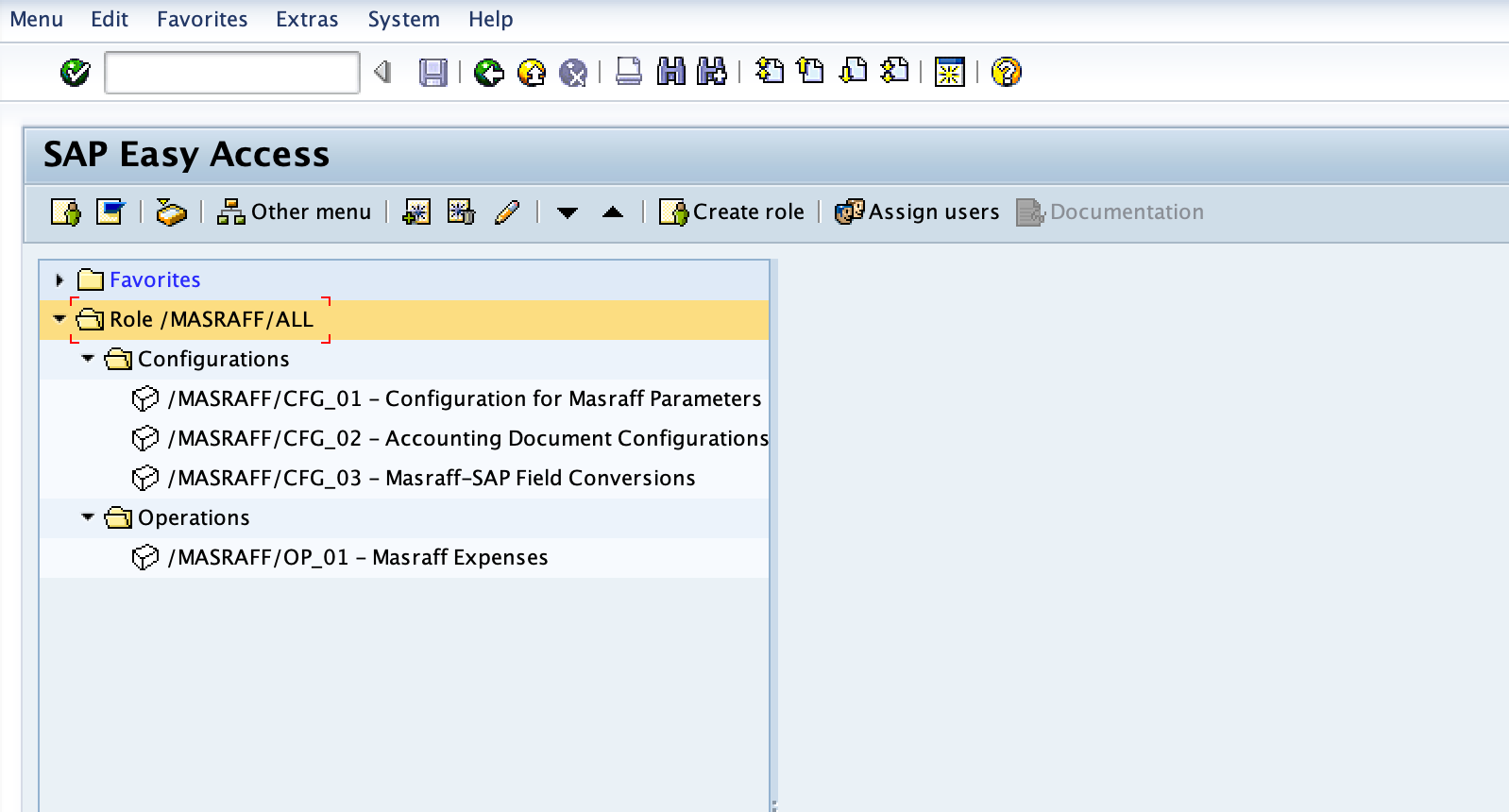Click the green Back arrow icon
1509x812 pixels.
[x=489, y=73]
